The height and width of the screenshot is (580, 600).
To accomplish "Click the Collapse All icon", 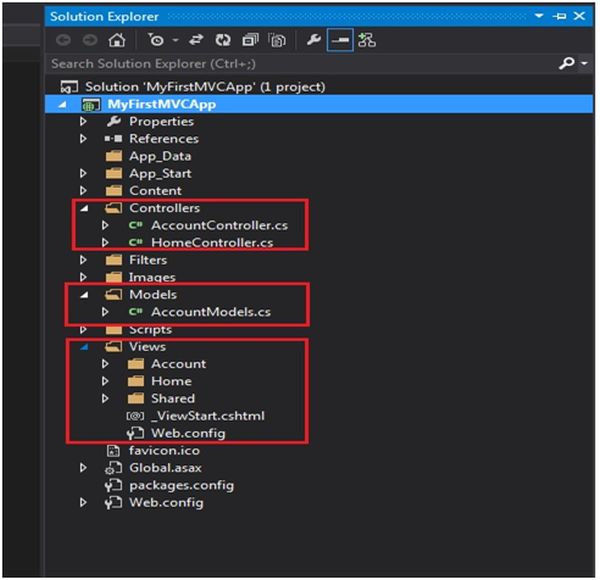I will click(250, 40).
